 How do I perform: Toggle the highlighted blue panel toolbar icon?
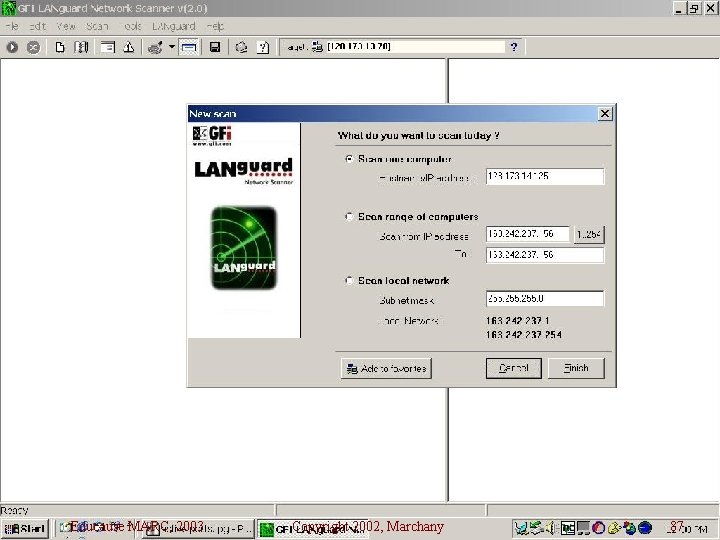tap(189, 47)
